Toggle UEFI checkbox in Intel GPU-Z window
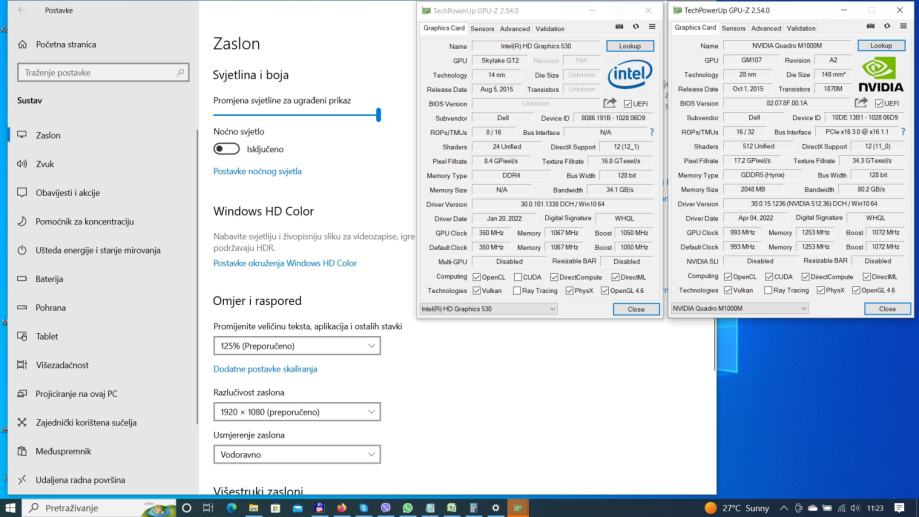The height and width of the screenshot is (517, 919). (628, 104)
